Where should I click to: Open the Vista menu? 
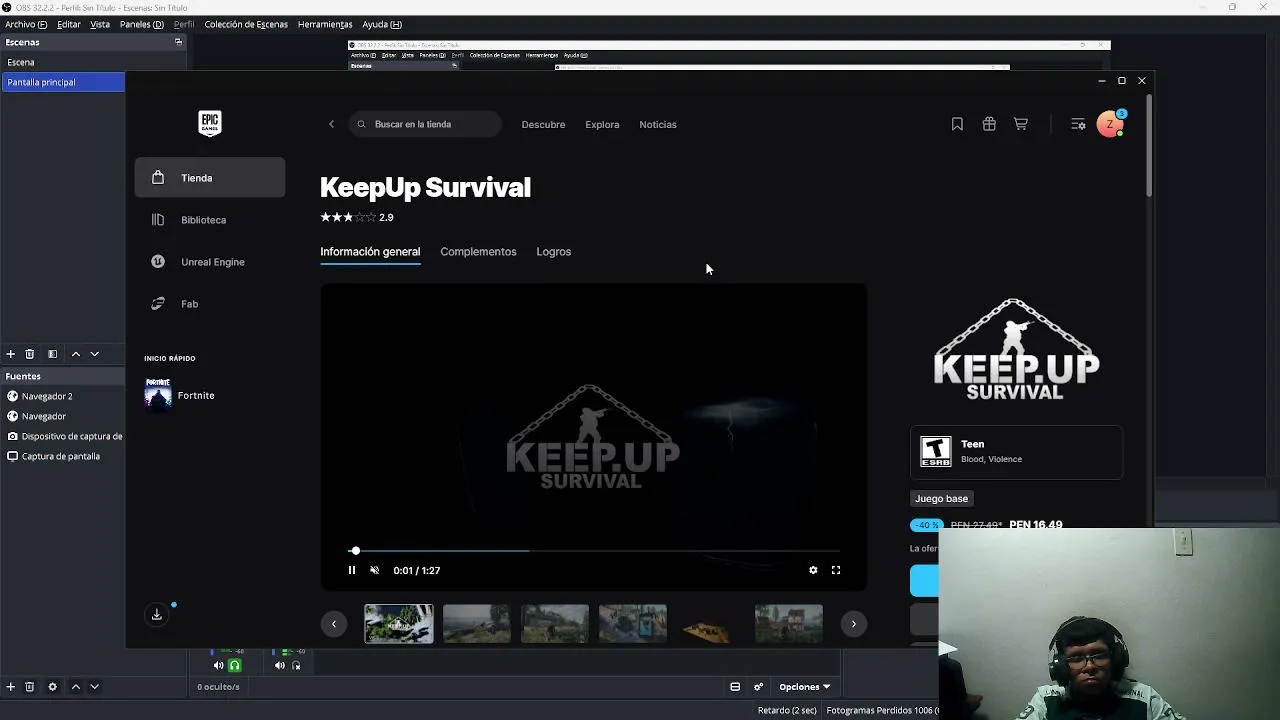click(100, 24)
